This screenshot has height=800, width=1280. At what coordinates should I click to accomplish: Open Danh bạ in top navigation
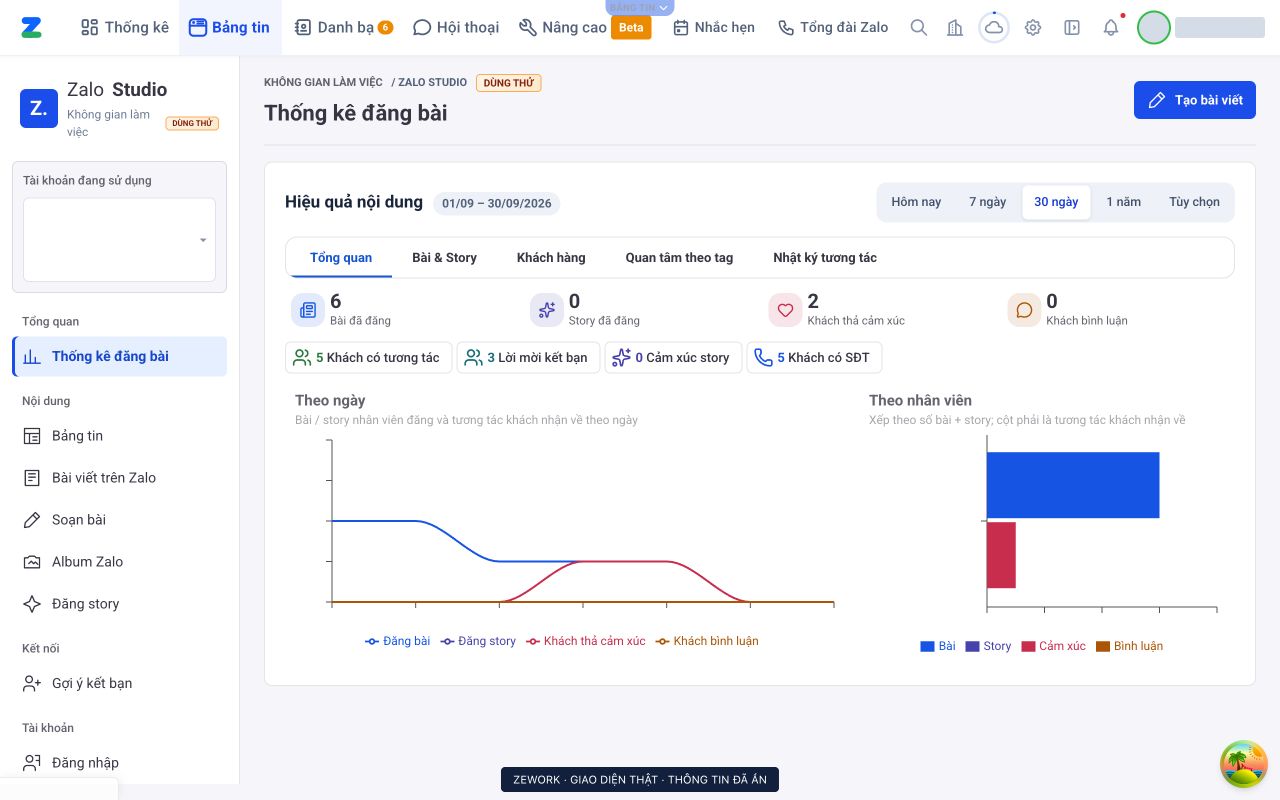[x=343, y=27]
